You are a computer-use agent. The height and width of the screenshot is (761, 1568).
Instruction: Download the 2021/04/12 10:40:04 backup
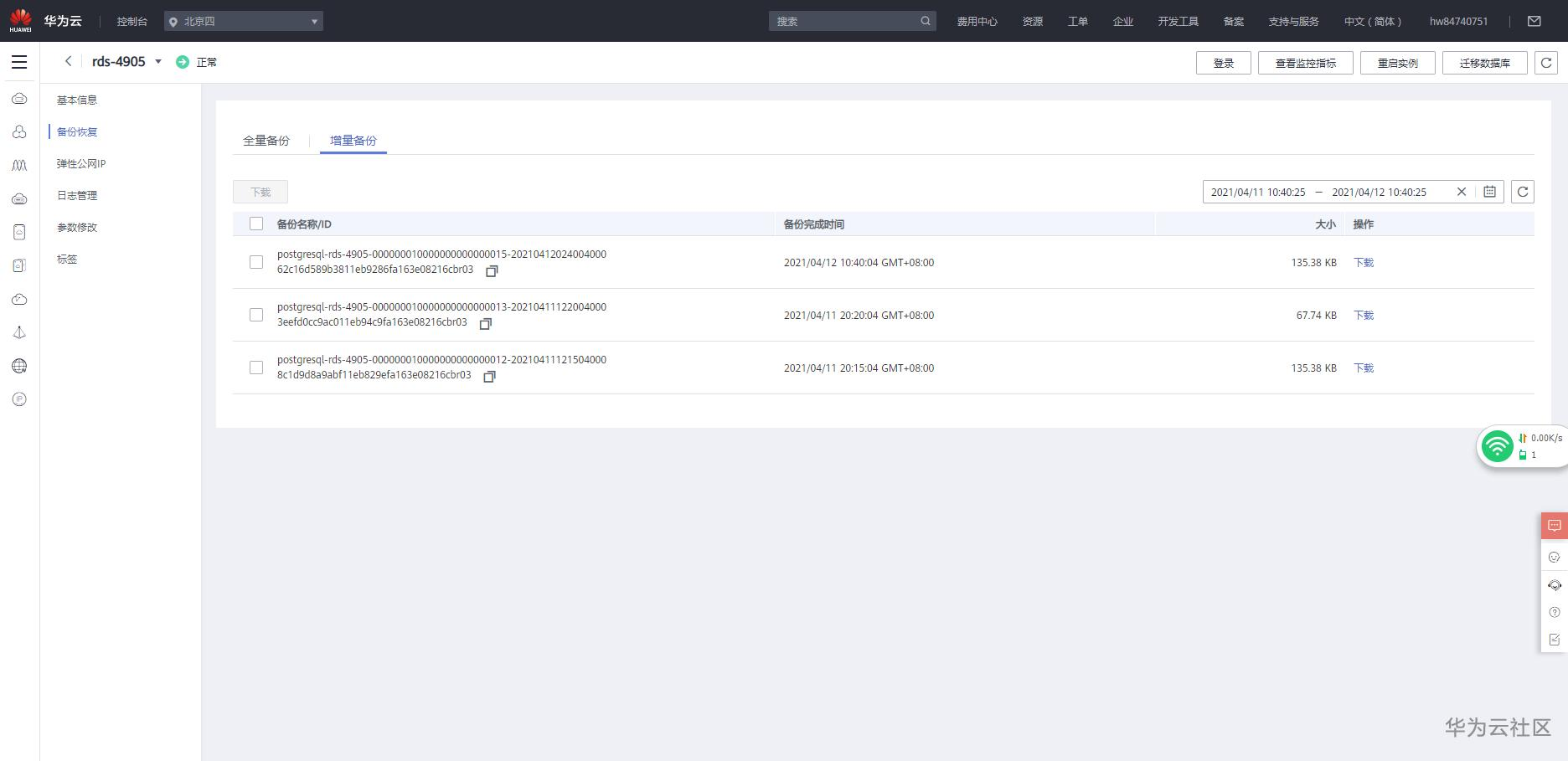tap(1364, 262)
